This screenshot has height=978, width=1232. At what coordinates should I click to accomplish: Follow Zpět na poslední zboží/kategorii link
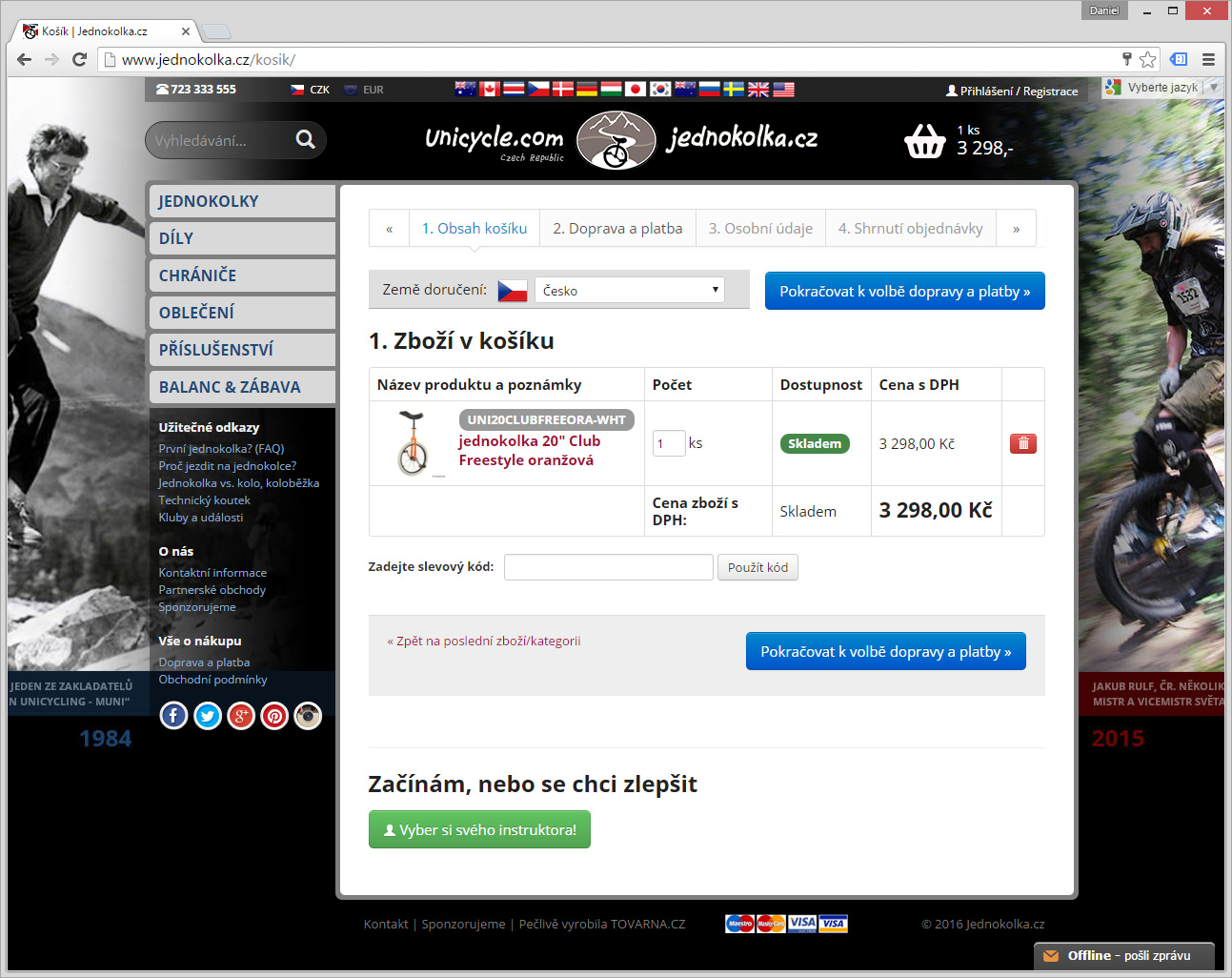[x=484, y=641]
